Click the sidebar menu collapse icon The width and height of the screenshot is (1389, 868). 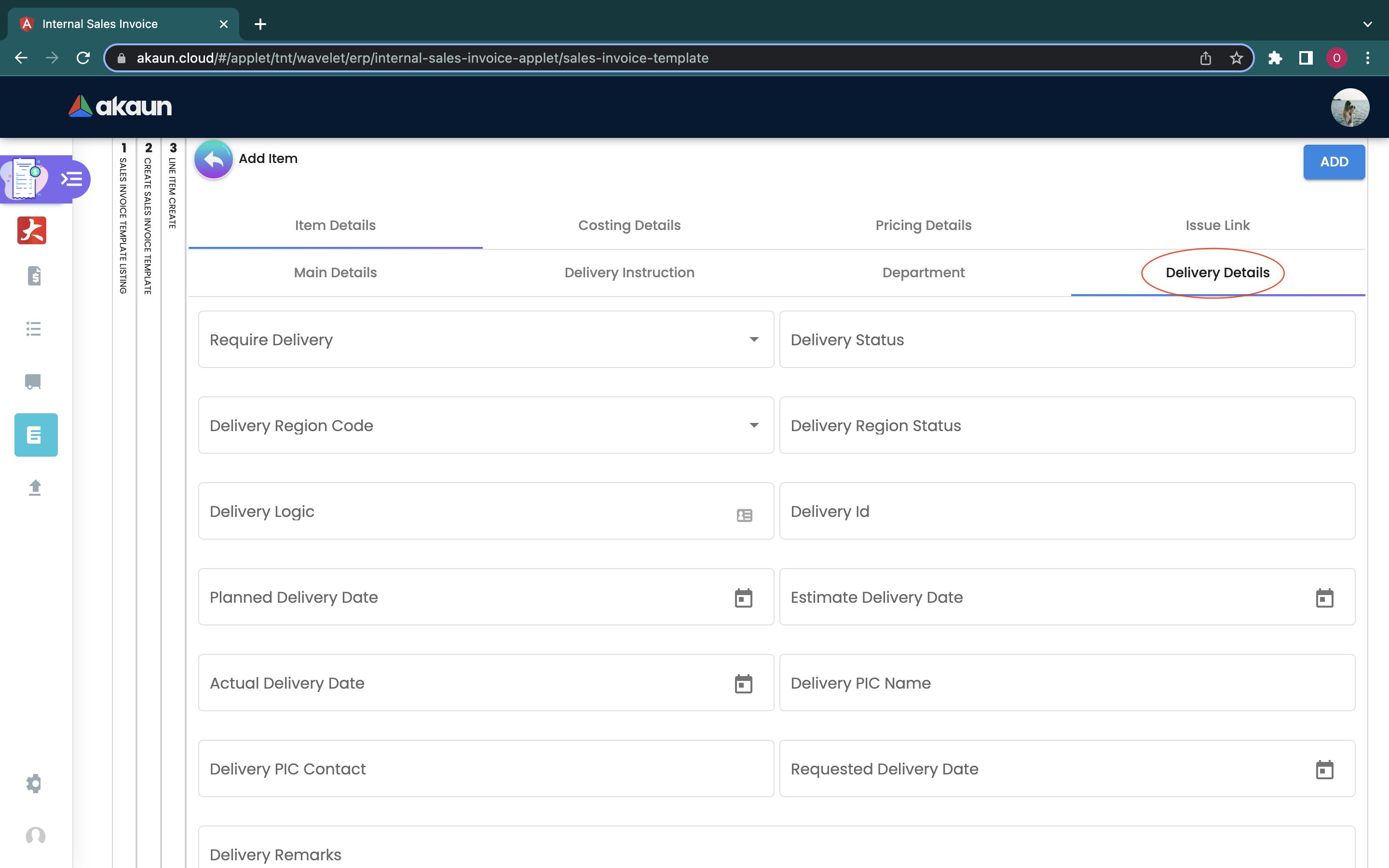pyautogui.click(x=72, y=179)
